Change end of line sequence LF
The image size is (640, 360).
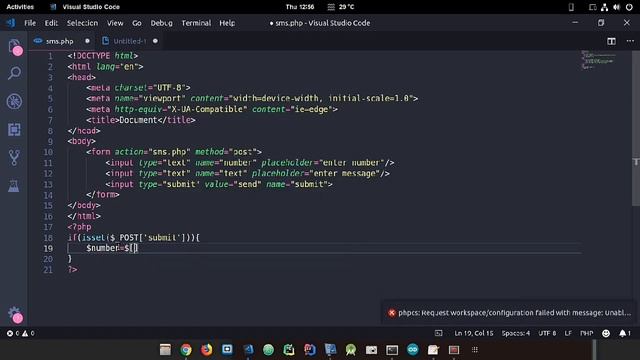pos(568,333)
